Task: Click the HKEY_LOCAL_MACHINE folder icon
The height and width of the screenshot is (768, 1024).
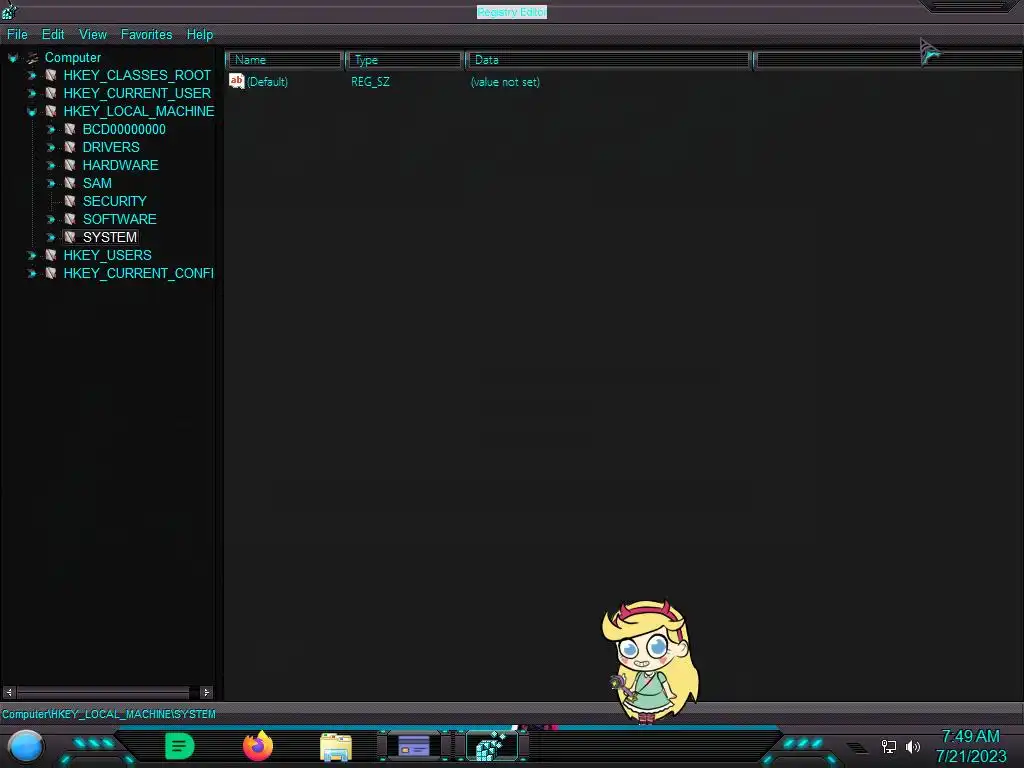Action: click(51, 112)
